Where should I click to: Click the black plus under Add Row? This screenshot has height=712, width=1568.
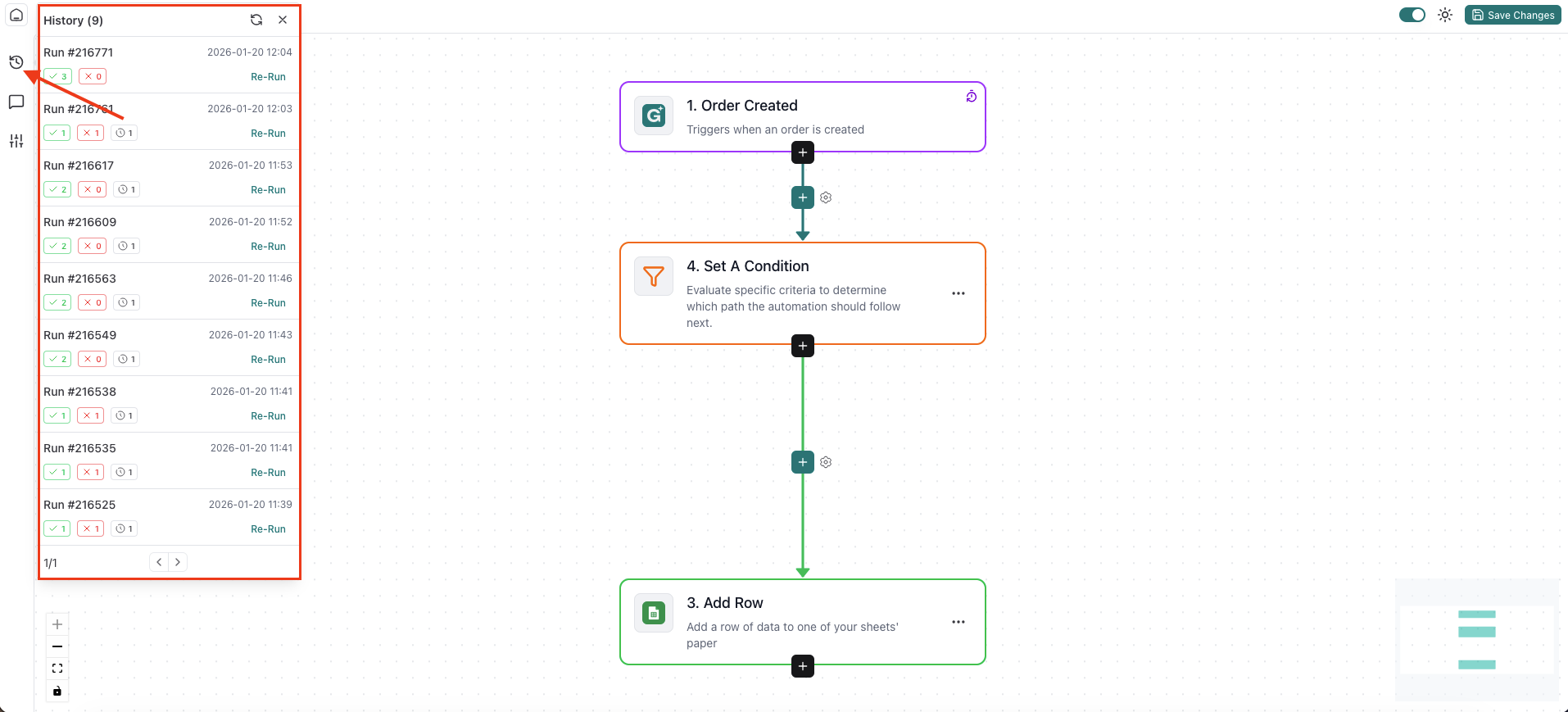(803, 666)
